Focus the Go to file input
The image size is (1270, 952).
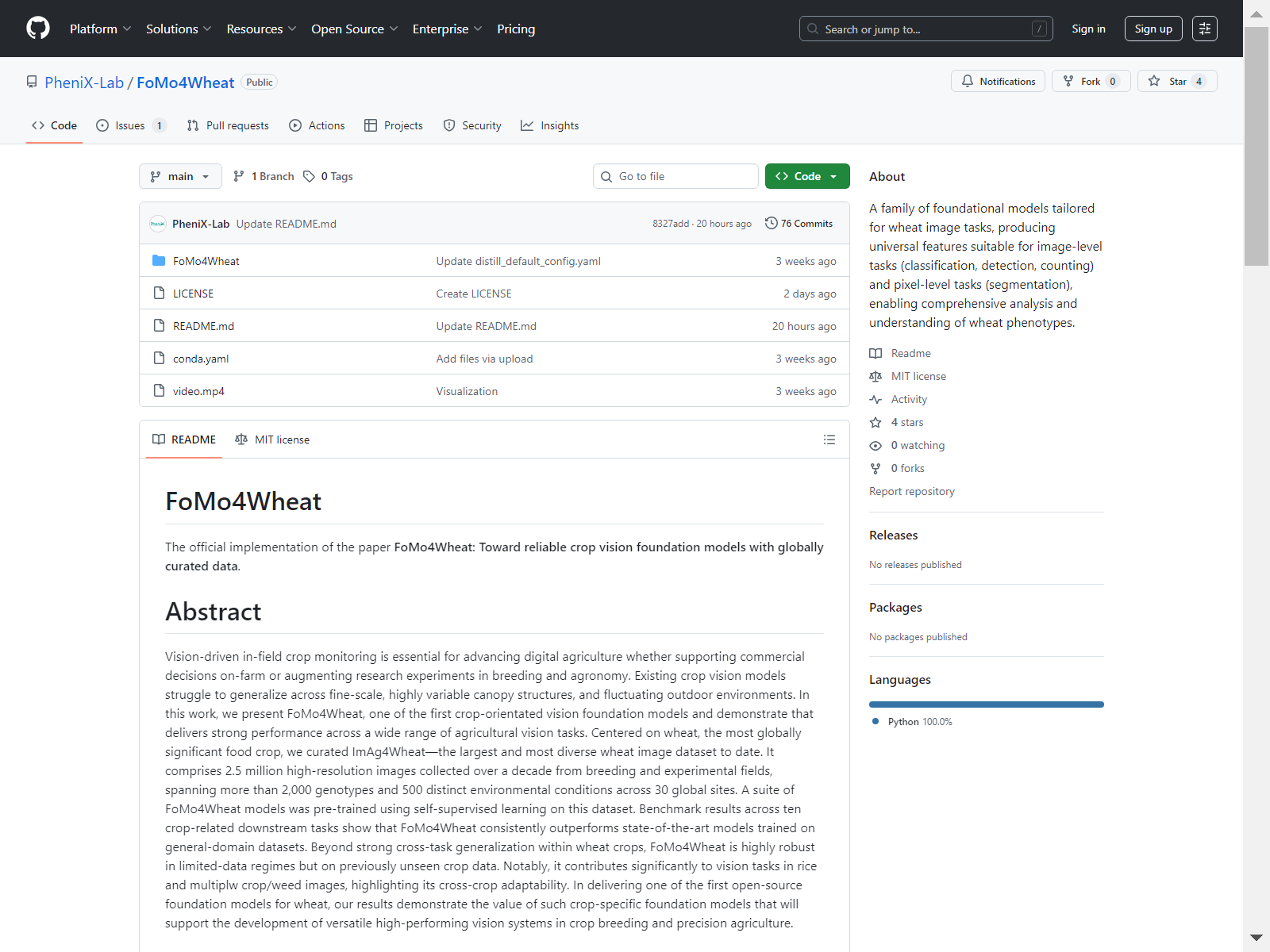tap(675, 176)
